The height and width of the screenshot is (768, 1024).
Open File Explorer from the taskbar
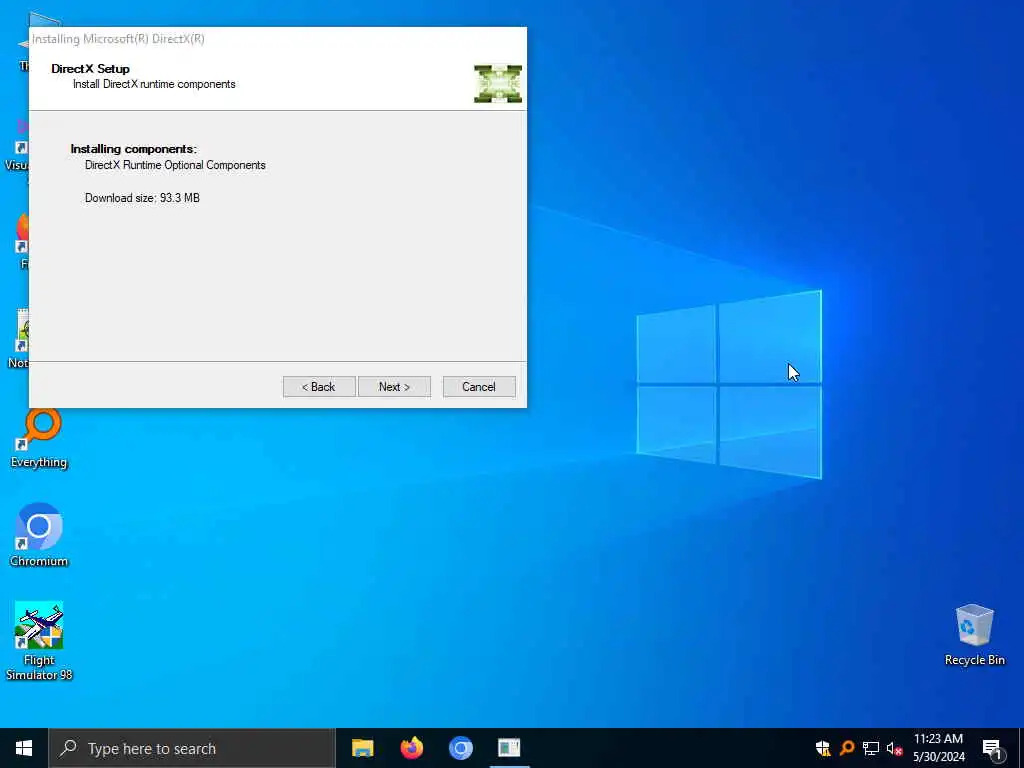coord(362,748)
